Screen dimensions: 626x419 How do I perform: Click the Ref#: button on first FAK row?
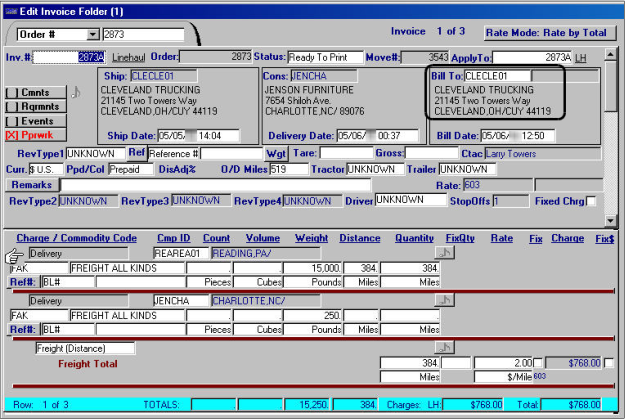pos(23,282)
